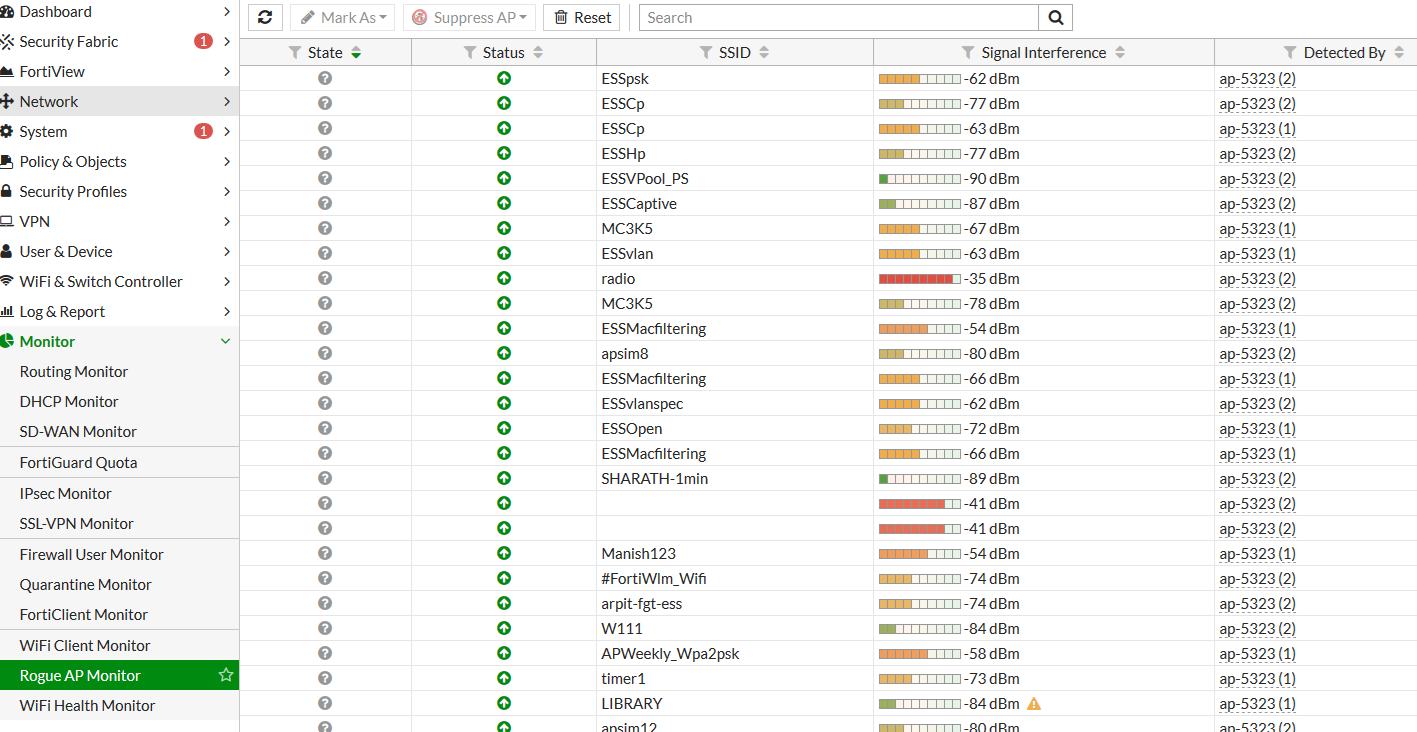
Task: Open the Mark As dropdown
Action: [x=343, y=17]
